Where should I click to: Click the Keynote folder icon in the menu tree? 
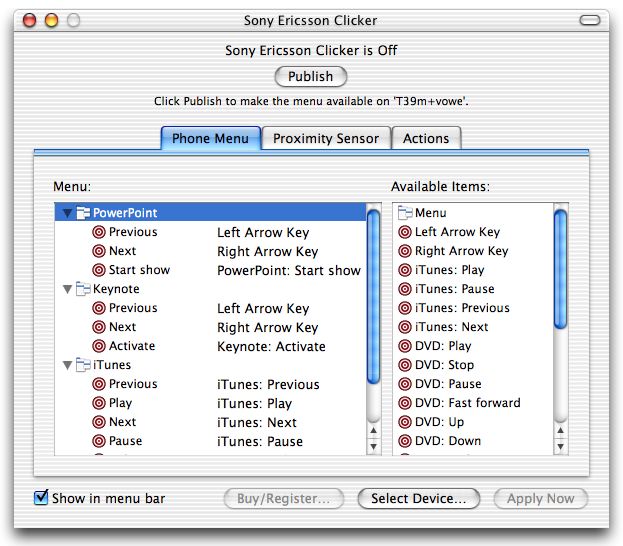[x=83, y=289]
